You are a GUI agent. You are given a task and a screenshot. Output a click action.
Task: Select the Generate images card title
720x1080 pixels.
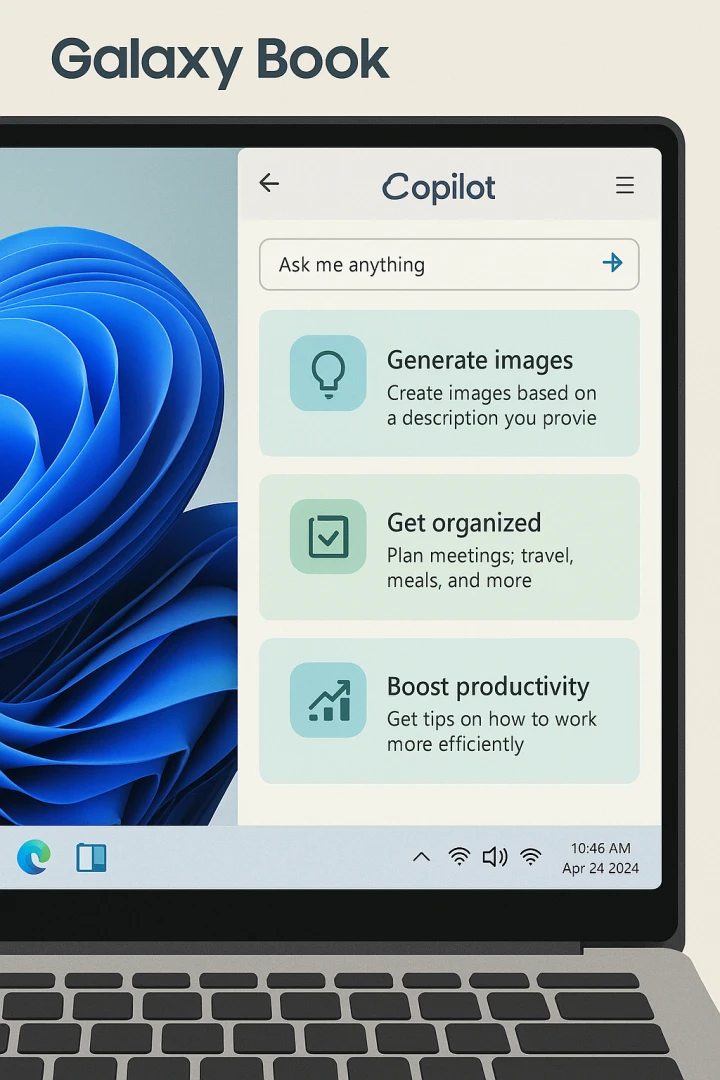point(480,360)
